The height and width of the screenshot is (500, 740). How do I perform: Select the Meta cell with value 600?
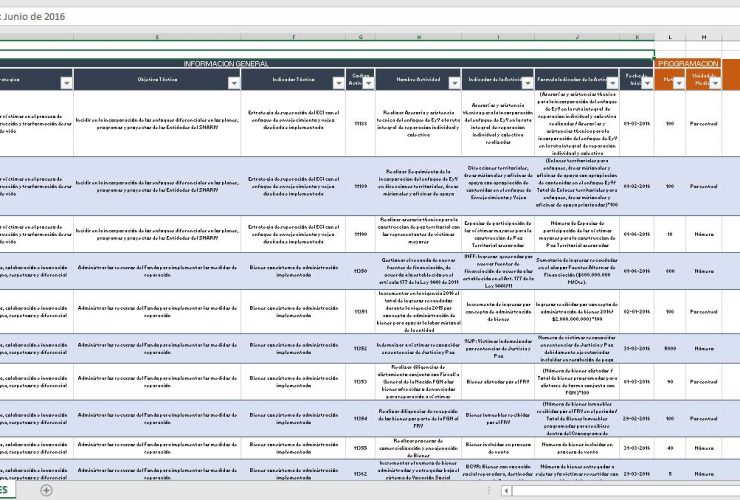click(670, 271)
